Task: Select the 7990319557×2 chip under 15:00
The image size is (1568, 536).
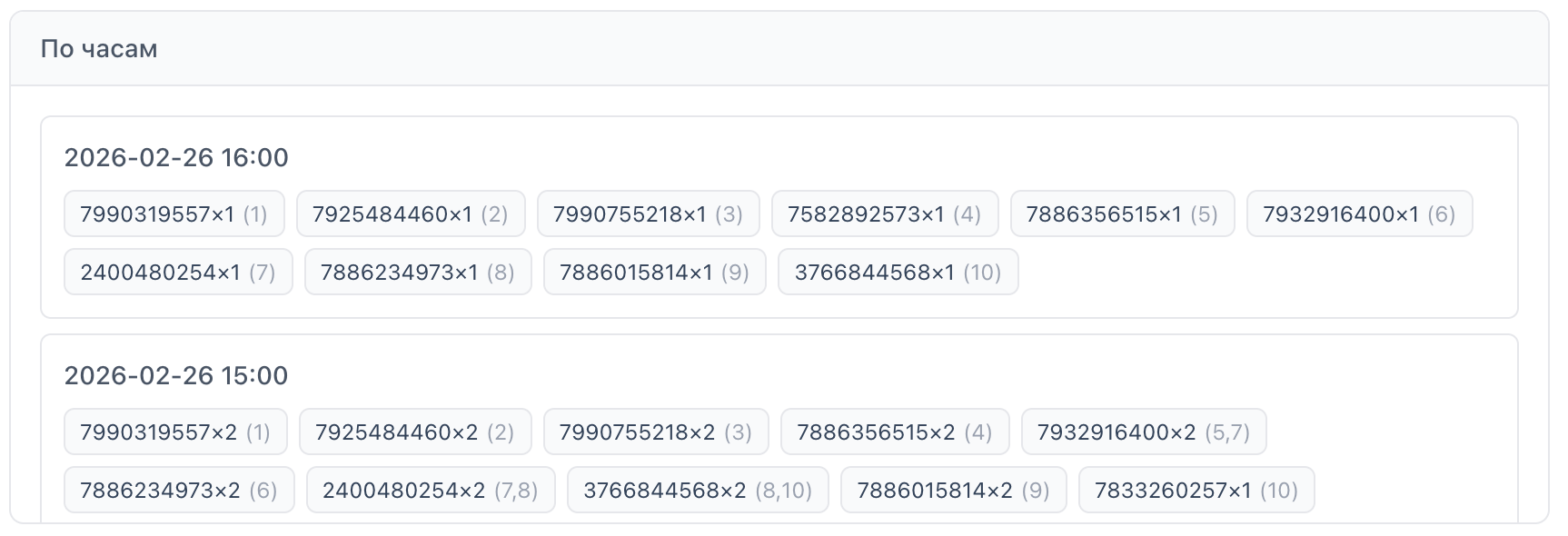Action: pos(175,432)
